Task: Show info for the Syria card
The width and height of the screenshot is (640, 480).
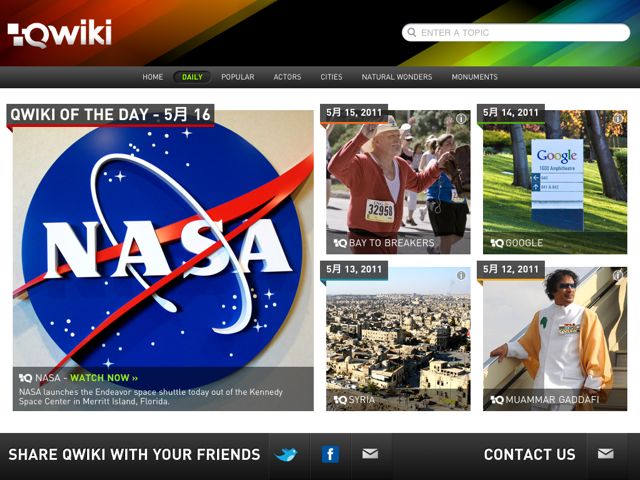Action: pyautogui.click(x=461, y=276)
